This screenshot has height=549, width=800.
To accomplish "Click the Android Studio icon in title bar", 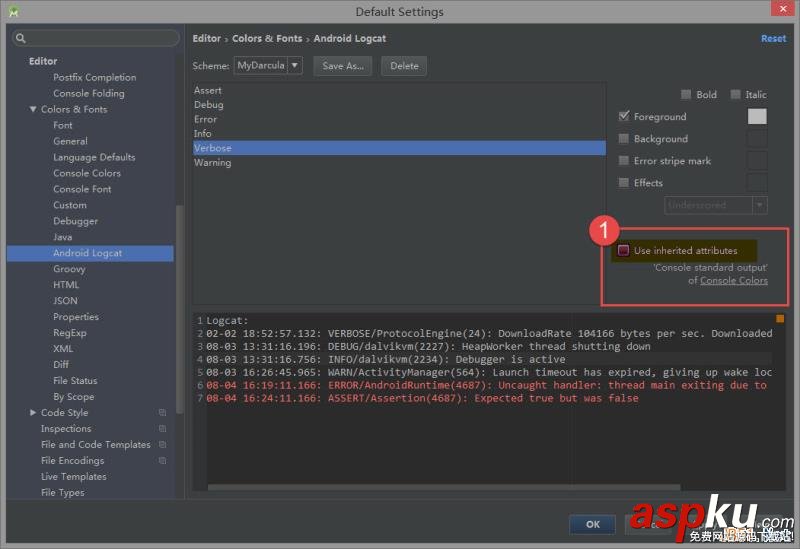I will 14,11.
